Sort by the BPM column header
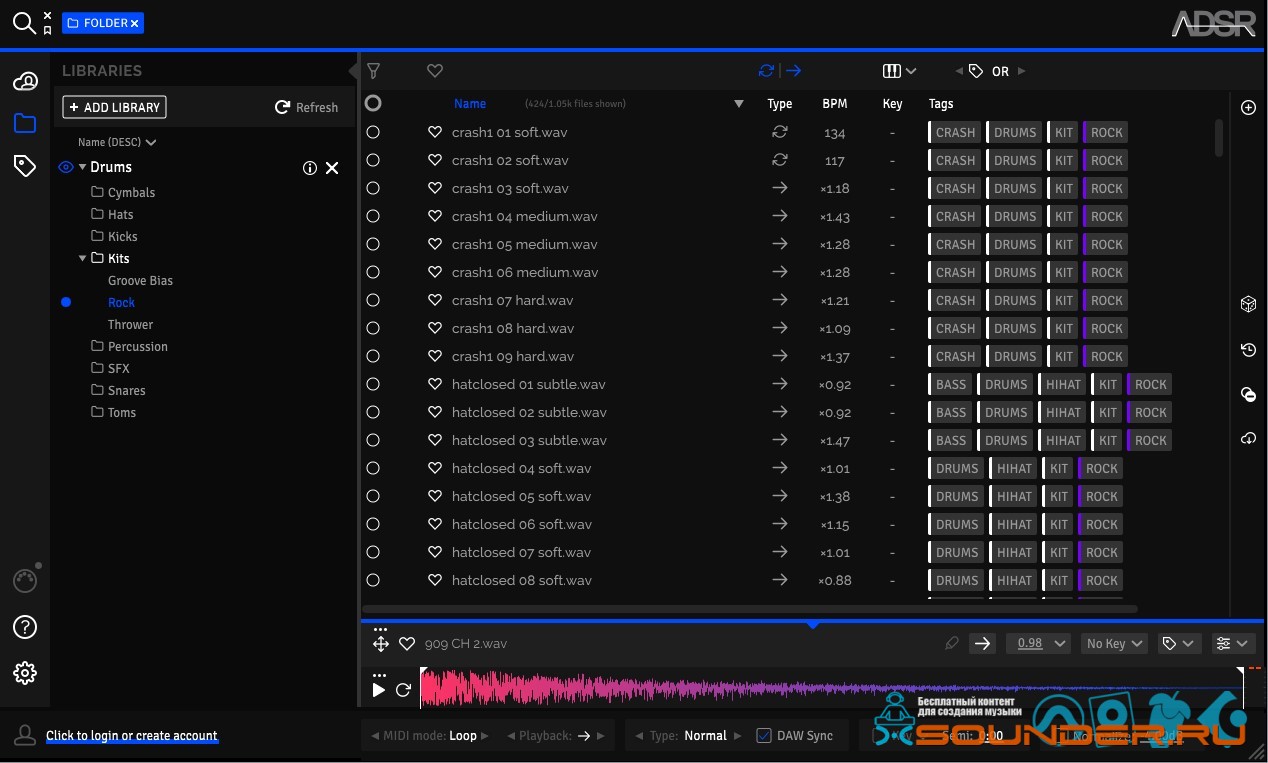This screenshot has height=763, width=1268. 834,104
